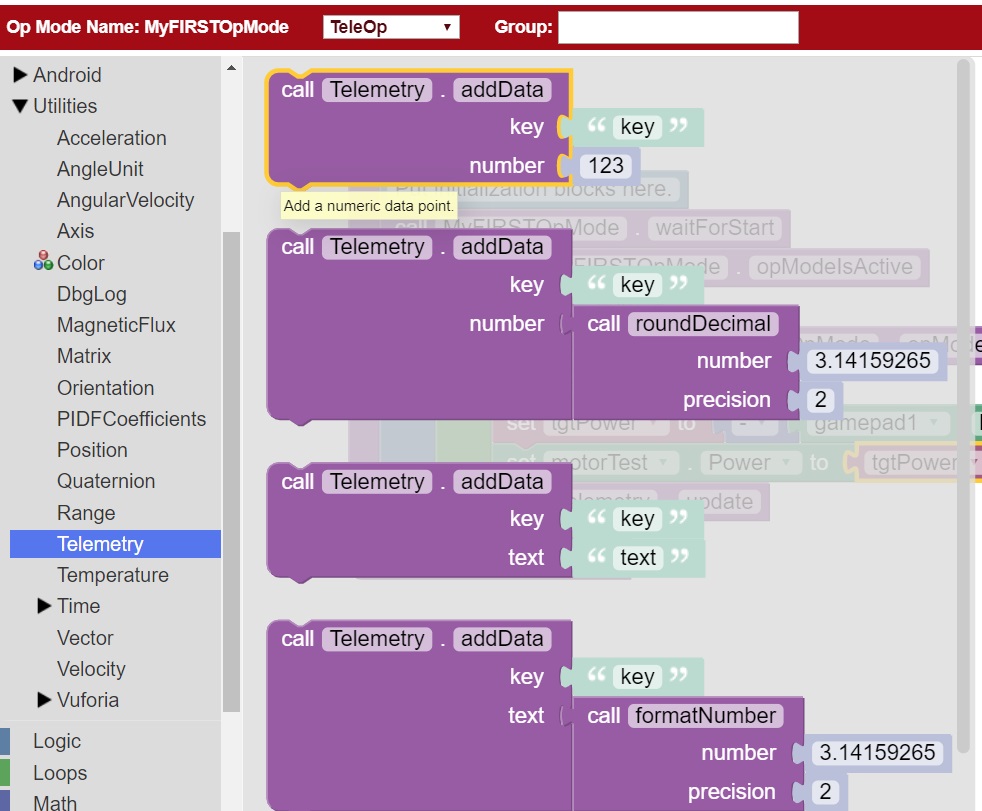Select the Range utility
982x811 pixels.
click(x=85, y=512)
